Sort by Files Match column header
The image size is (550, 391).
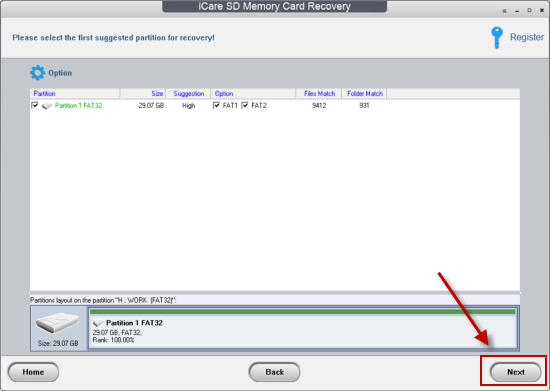[319, 94]
